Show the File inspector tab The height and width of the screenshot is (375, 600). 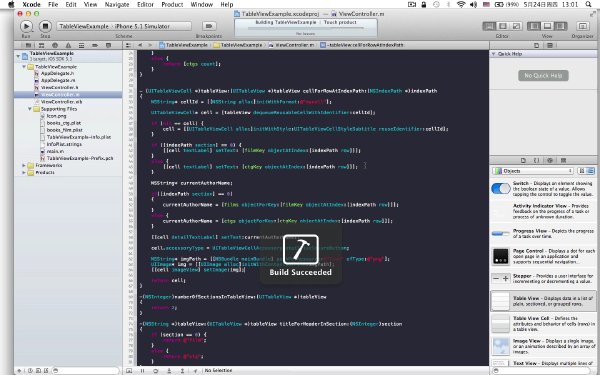point(536,45)
